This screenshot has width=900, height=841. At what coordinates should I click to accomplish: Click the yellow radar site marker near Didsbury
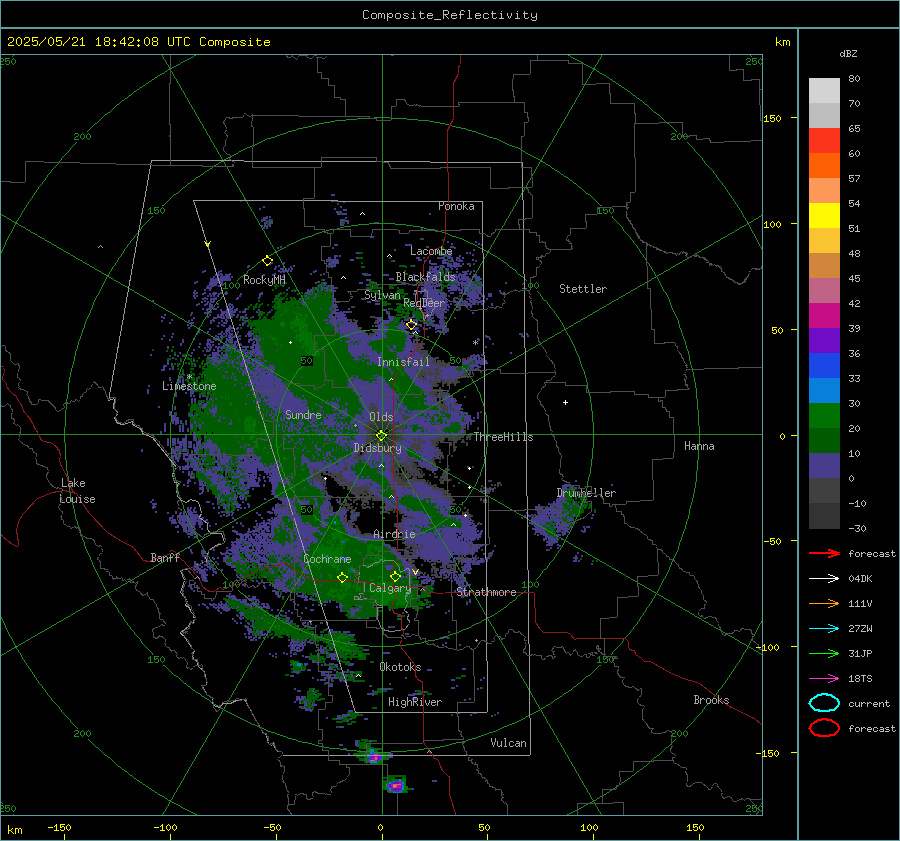point(382,435)
